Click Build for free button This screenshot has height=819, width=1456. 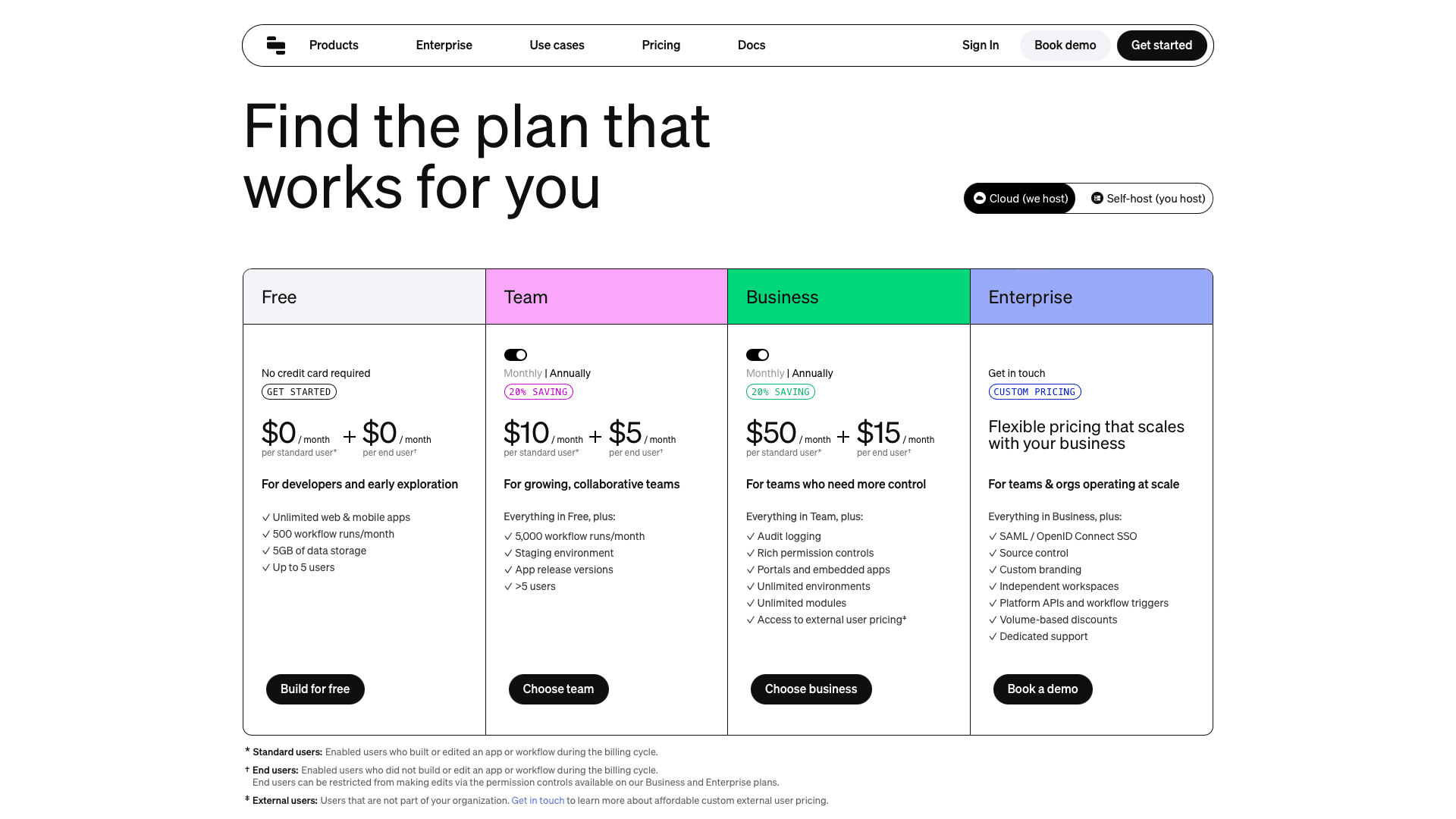(315, 689)
